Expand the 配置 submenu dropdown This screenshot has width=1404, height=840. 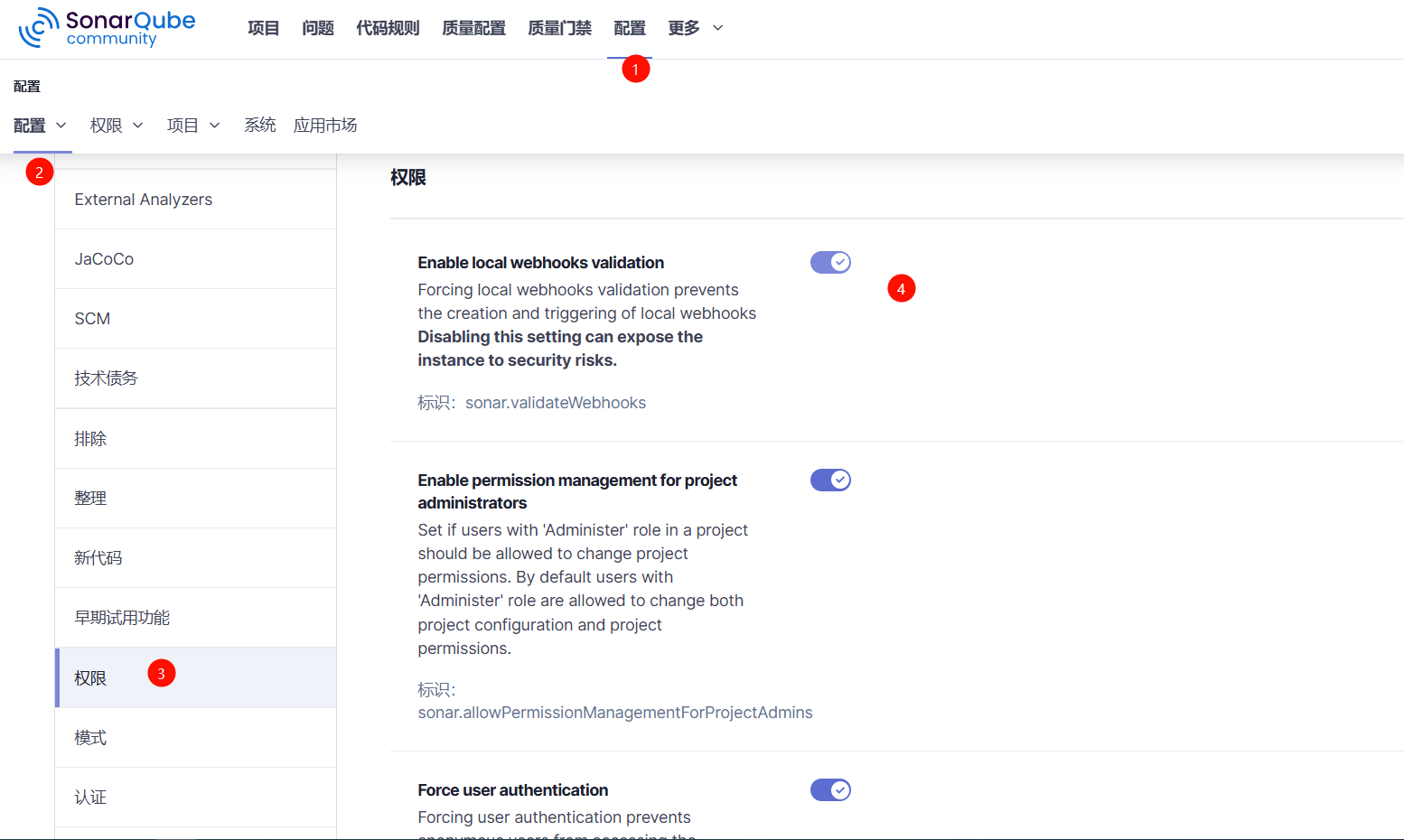point(41,126)
